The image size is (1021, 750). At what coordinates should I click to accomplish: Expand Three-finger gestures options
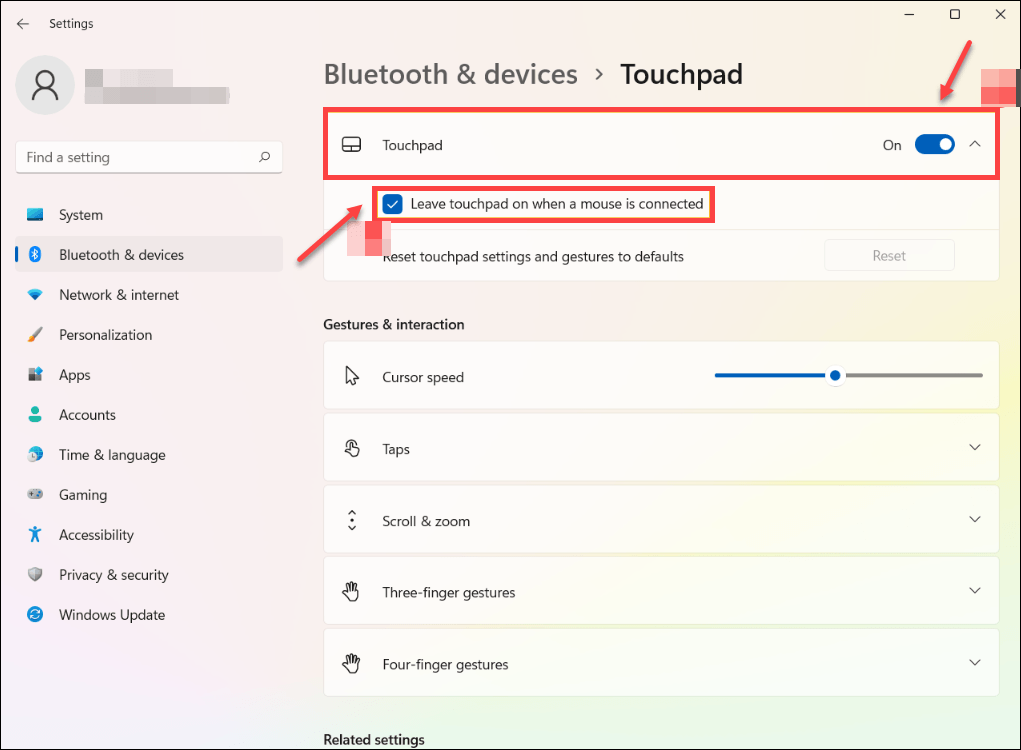point(975,592)
